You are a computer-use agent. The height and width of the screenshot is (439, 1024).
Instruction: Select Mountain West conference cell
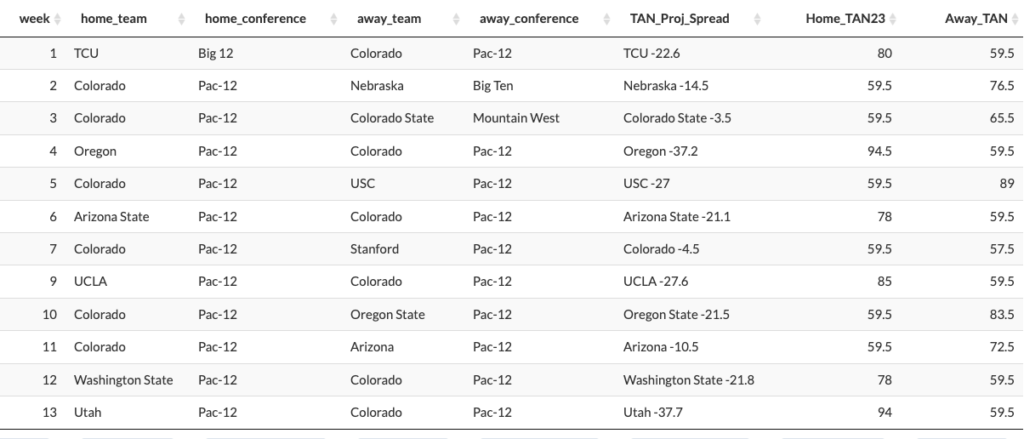(x=516, y=118)
